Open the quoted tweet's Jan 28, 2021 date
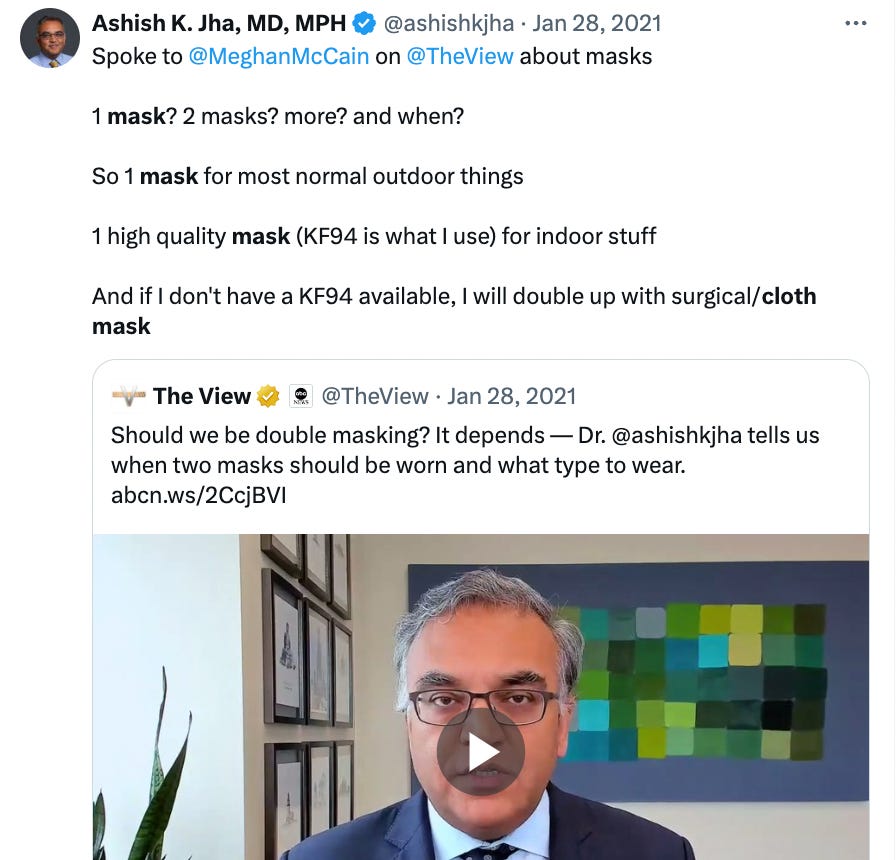Viewport: 896px width, 860px height. 511,396
